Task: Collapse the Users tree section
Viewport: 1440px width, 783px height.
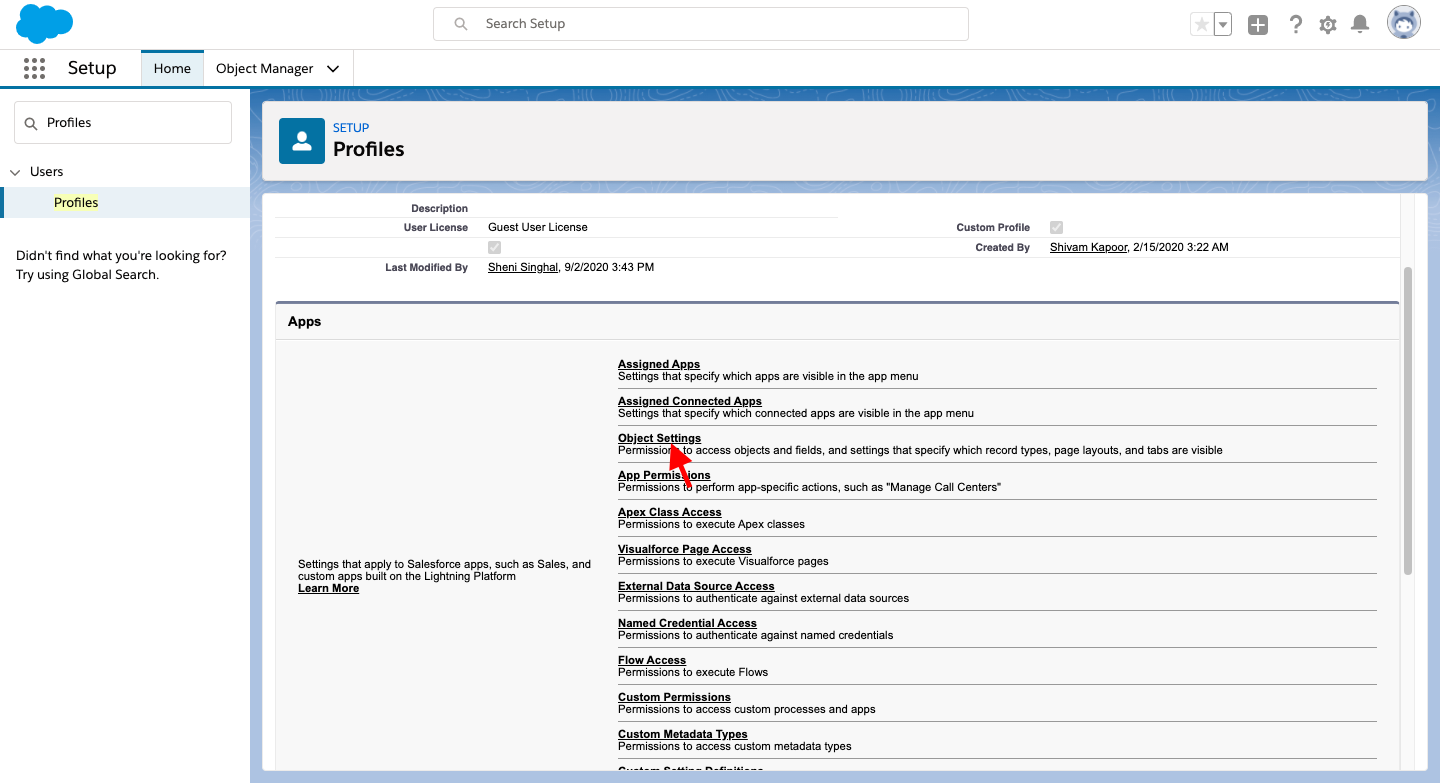Action: [15, 172]
